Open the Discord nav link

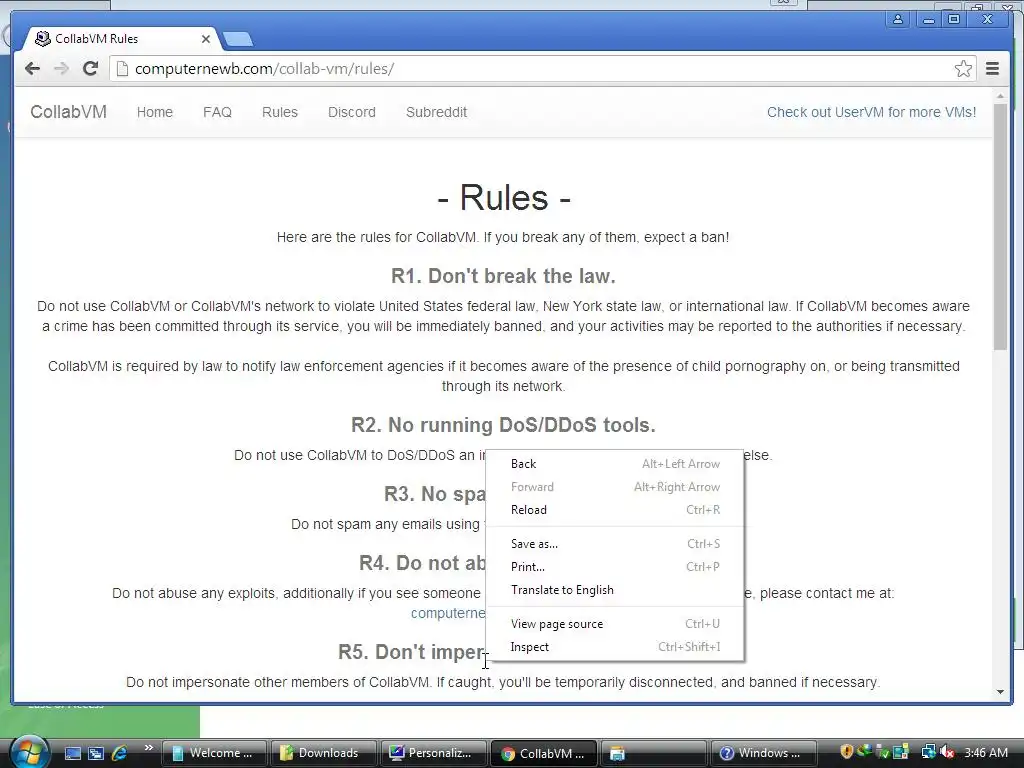click(351, 112)
